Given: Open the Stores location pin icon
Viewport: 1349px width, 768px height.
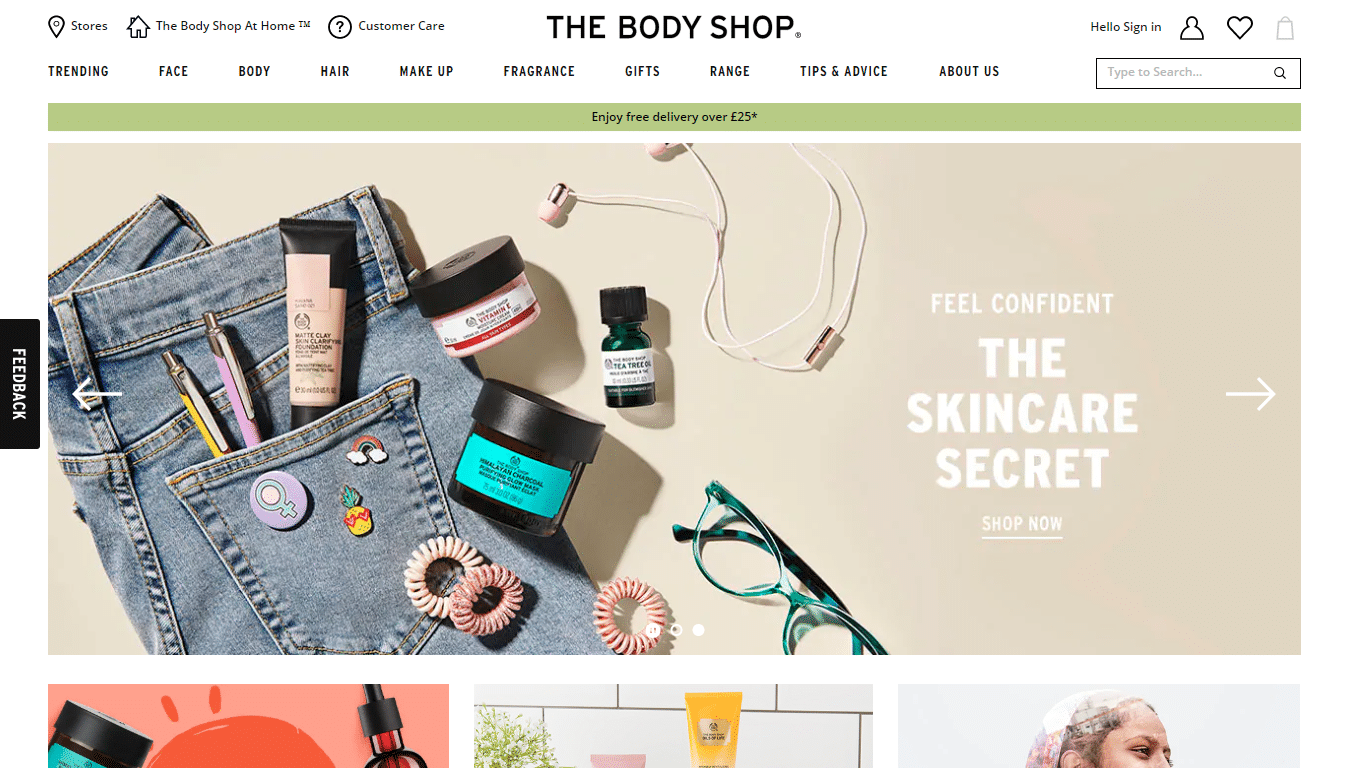Looking at the screenshot, I should [x=56, y=27].
